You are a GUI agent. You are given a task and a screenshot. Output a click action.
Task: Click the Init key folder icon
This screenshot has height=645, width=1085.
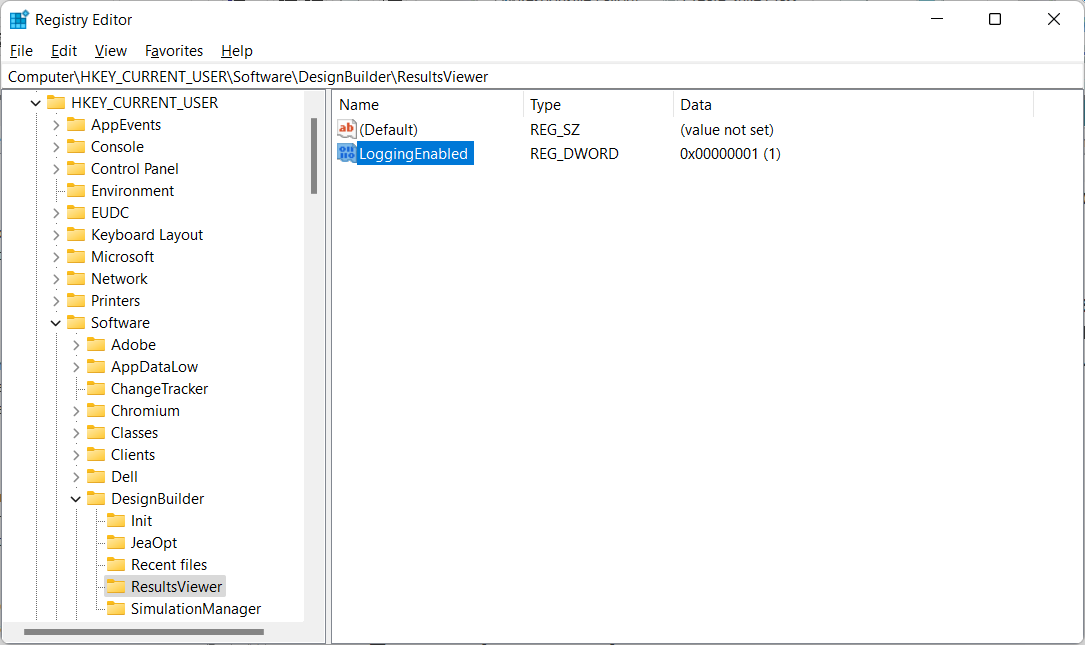(x=116, y=521)
